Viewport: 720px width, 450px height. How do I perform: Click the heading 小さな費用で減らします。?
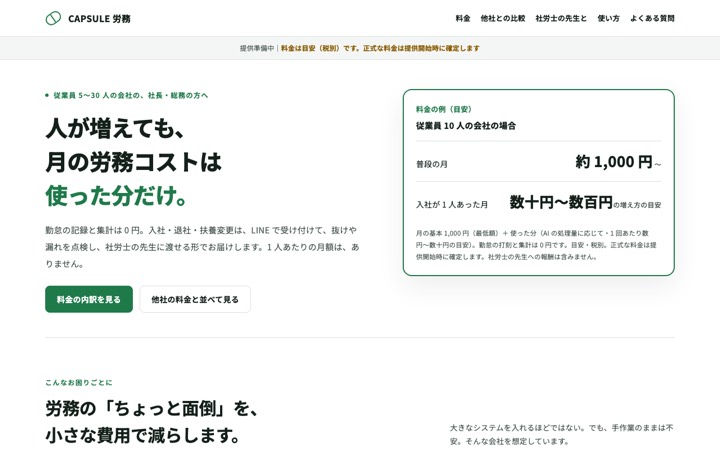pyautogui.click(x=142, y=435)
